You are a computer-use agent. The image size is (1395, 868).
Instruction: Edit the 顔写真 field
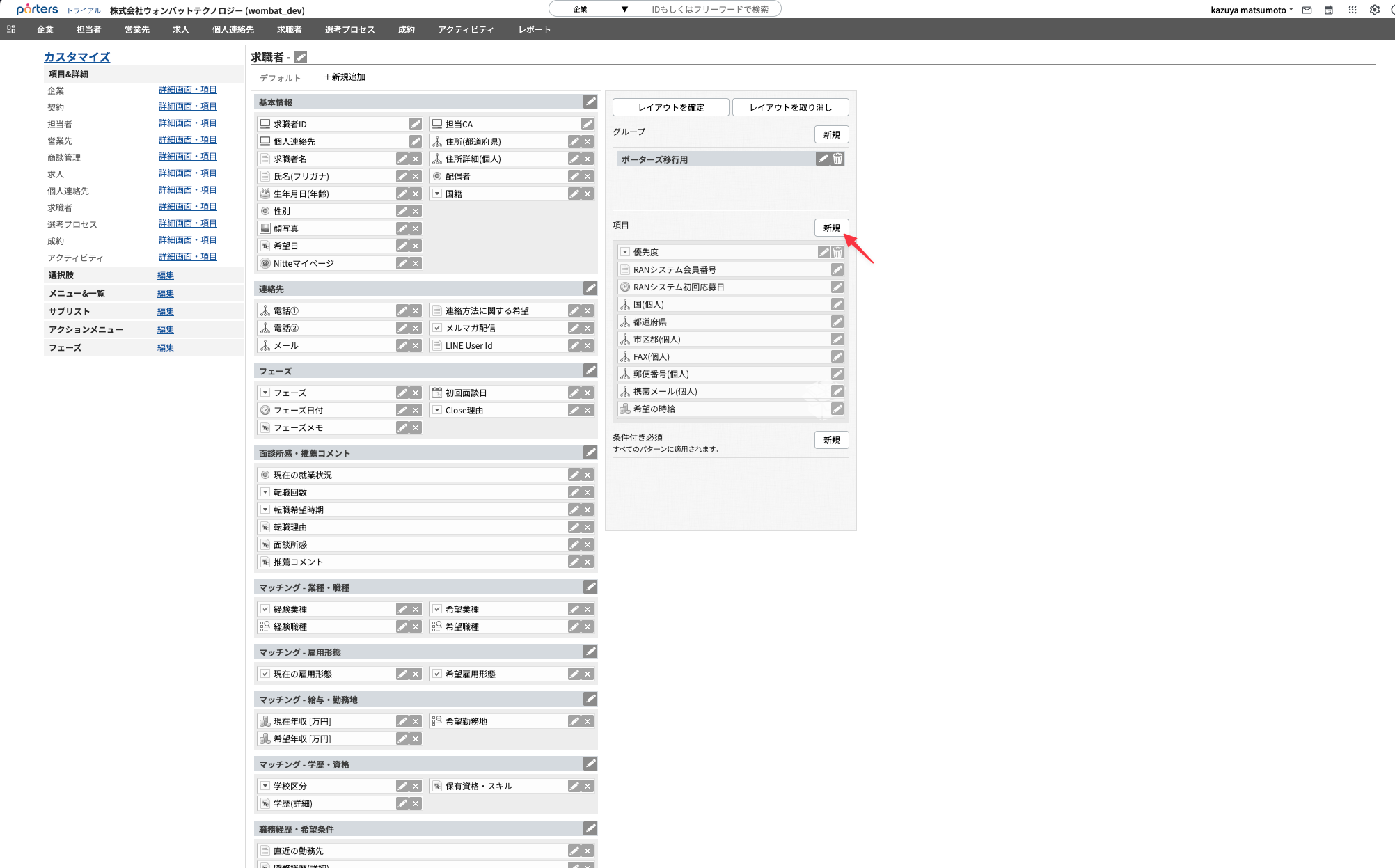point(402,228)
